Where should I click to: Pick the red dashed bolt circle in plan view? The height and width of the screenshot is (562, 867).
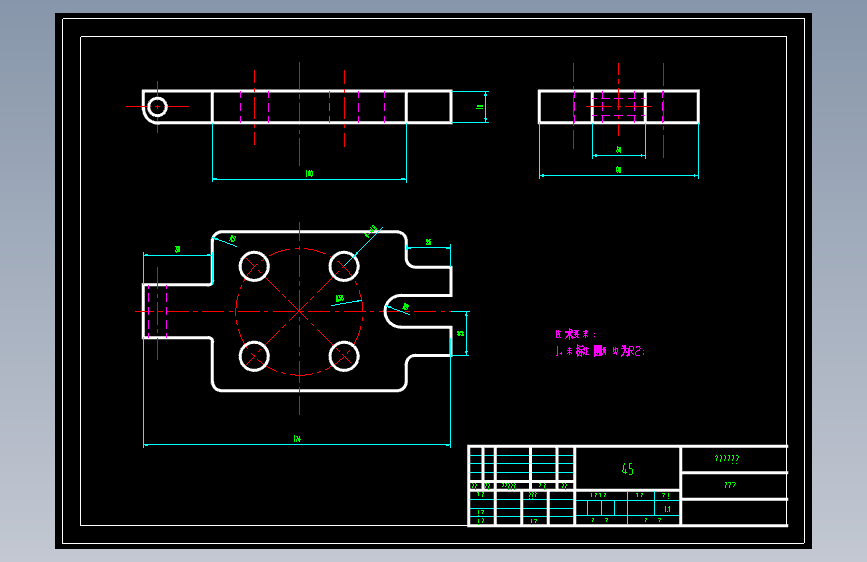pos(299,311)
